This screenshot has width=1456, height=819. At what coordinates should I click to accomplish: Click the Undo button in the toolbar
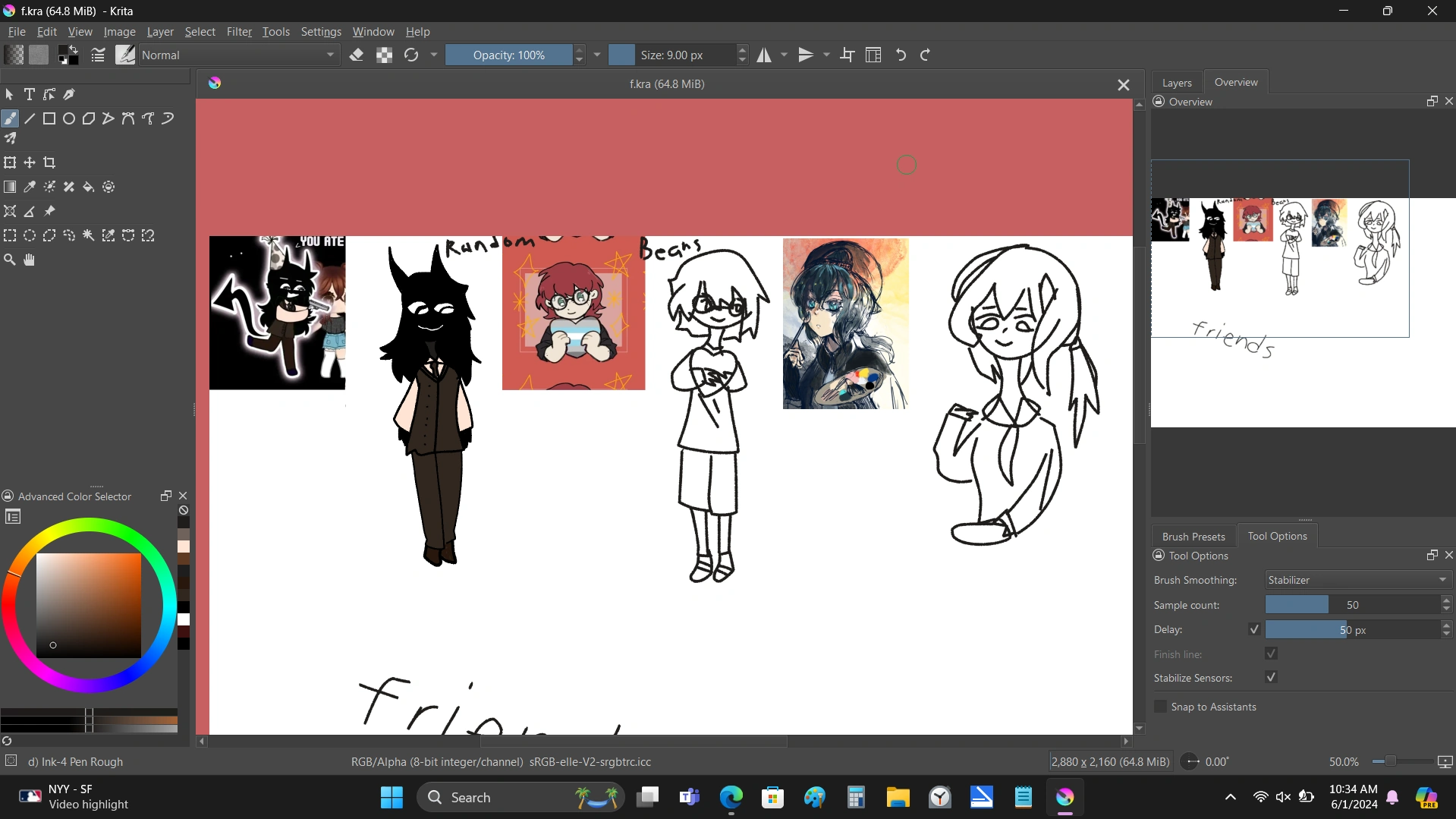pyautogui.click(x=900, y=55)
